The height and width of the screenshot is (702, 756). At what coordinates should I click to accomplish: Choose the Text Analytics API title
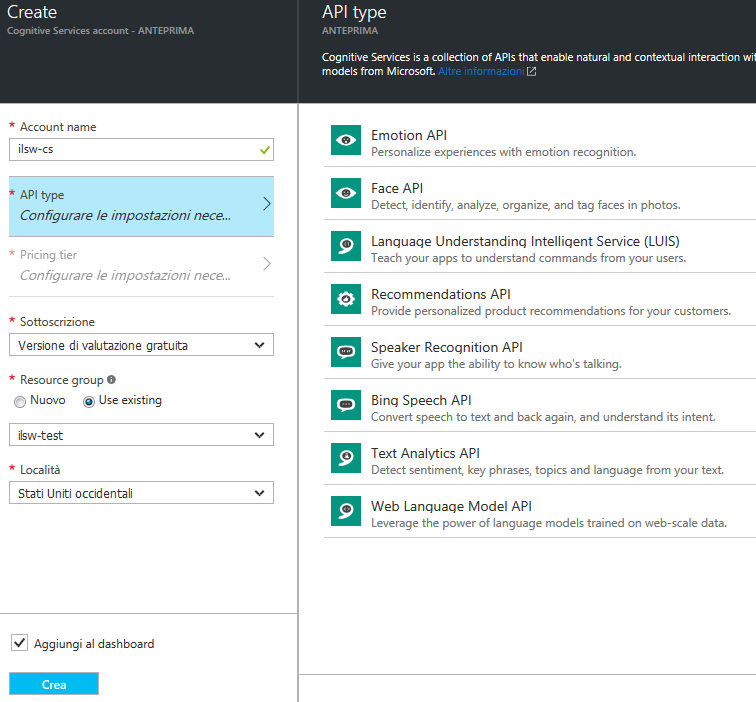pyautogui.click(x=425, y=453)
